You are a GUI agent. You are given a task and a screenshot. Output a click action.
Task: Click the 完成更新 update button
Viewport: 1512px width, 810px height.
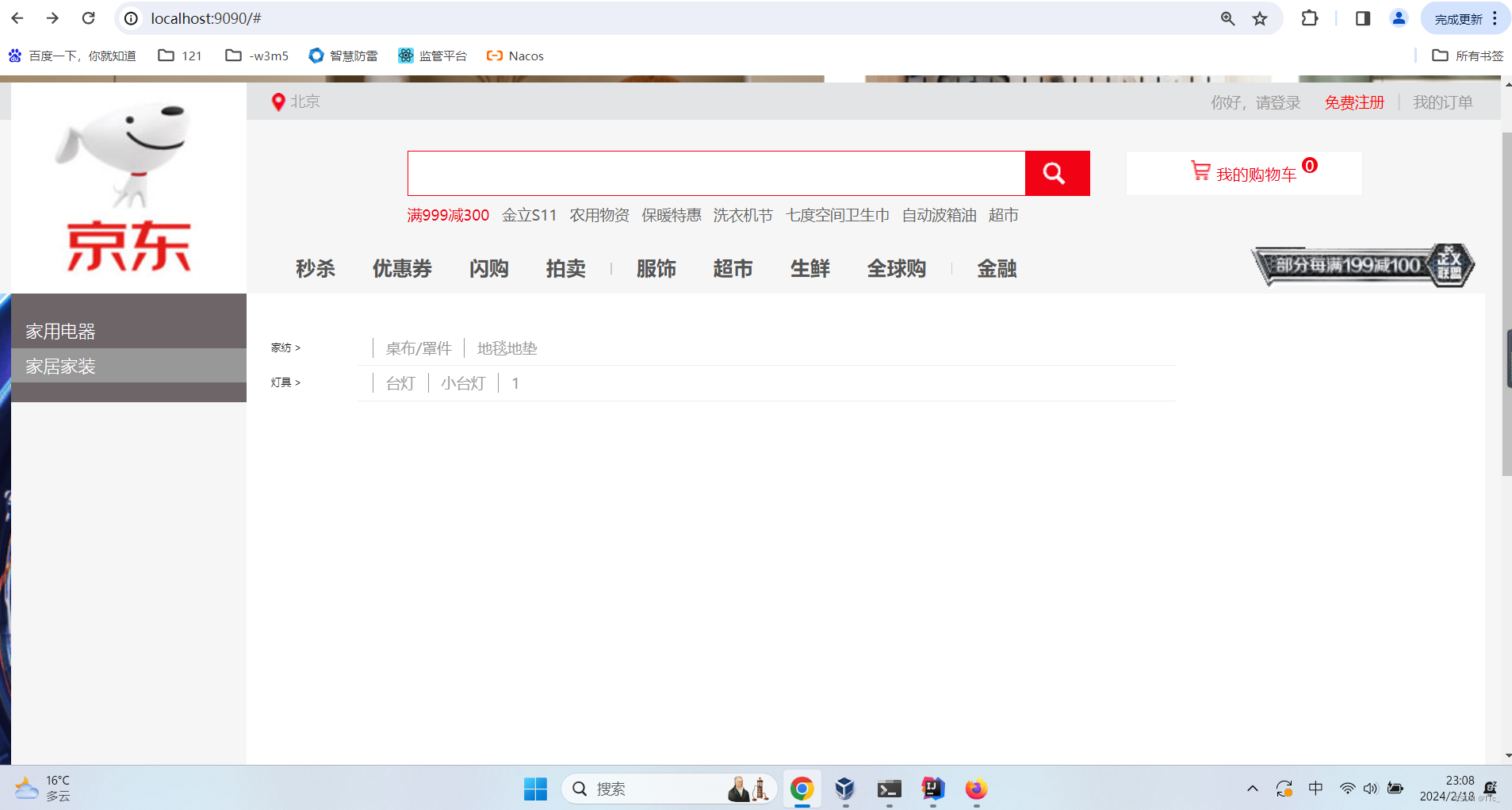click(1465, 18)
